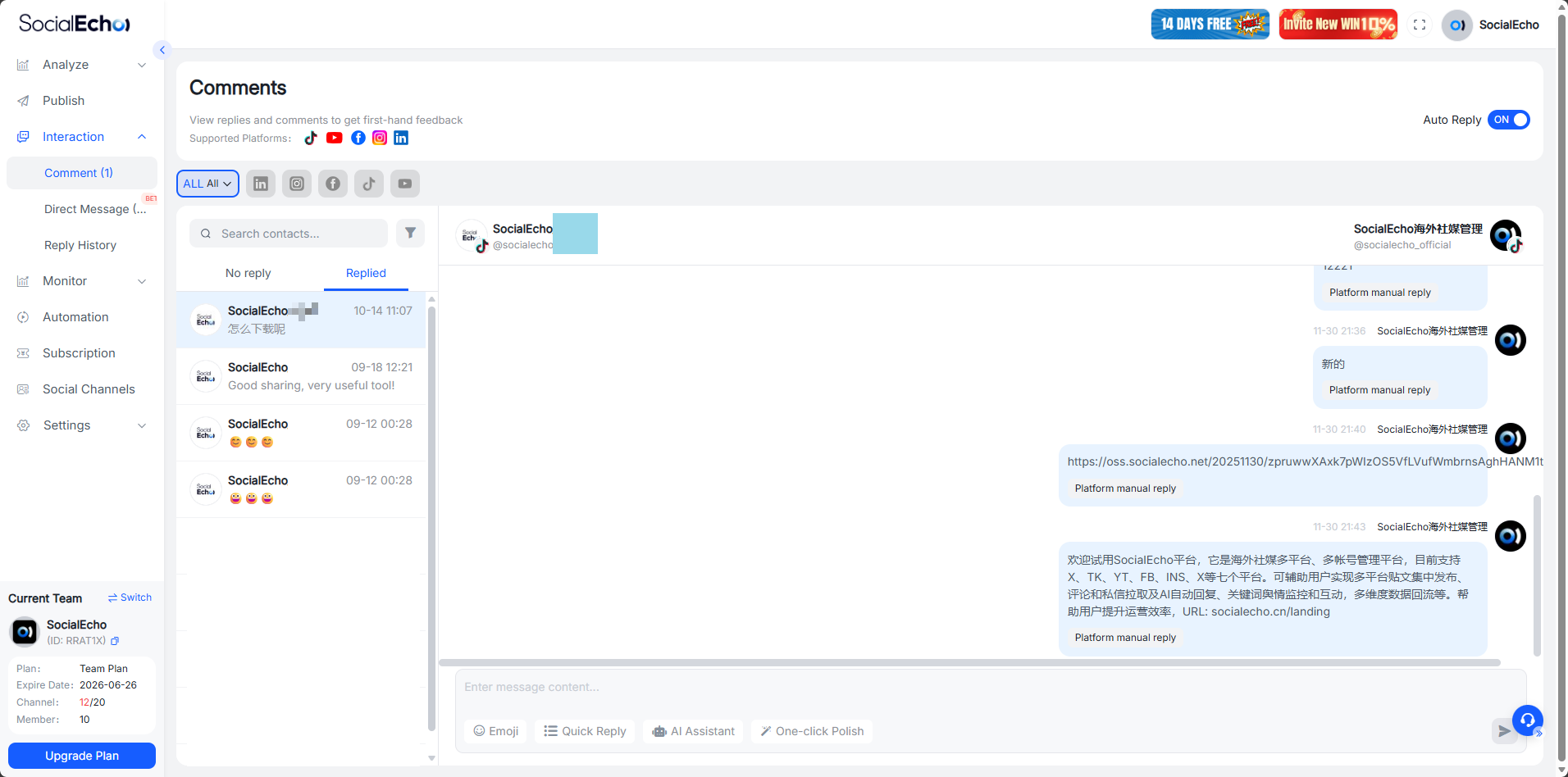1568x777 pixels.
Task: Open Reply History in sidebar
Action: coord(82,245)
